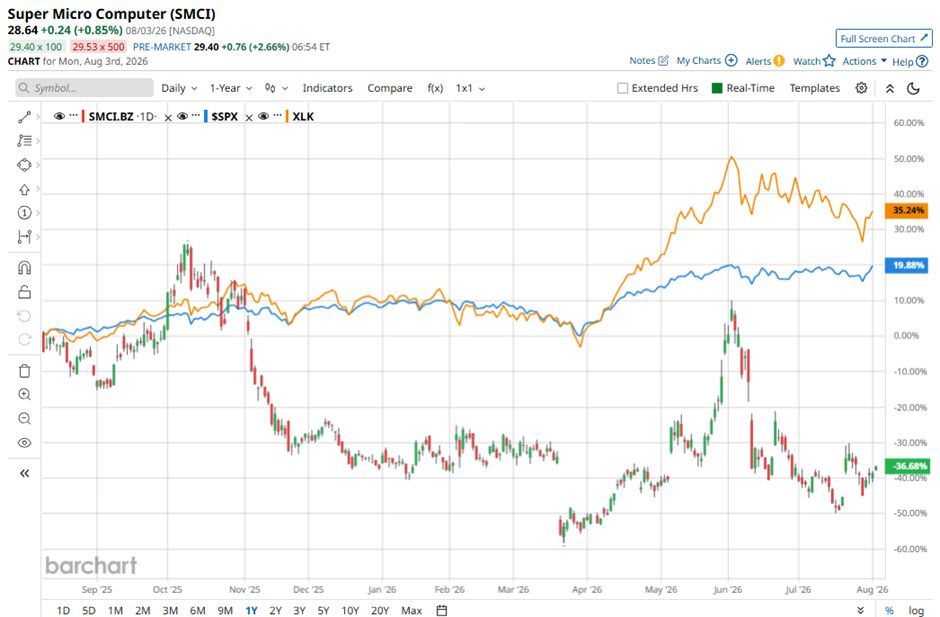
Task: Open Help question mark icon
Action: pos(922,61)
